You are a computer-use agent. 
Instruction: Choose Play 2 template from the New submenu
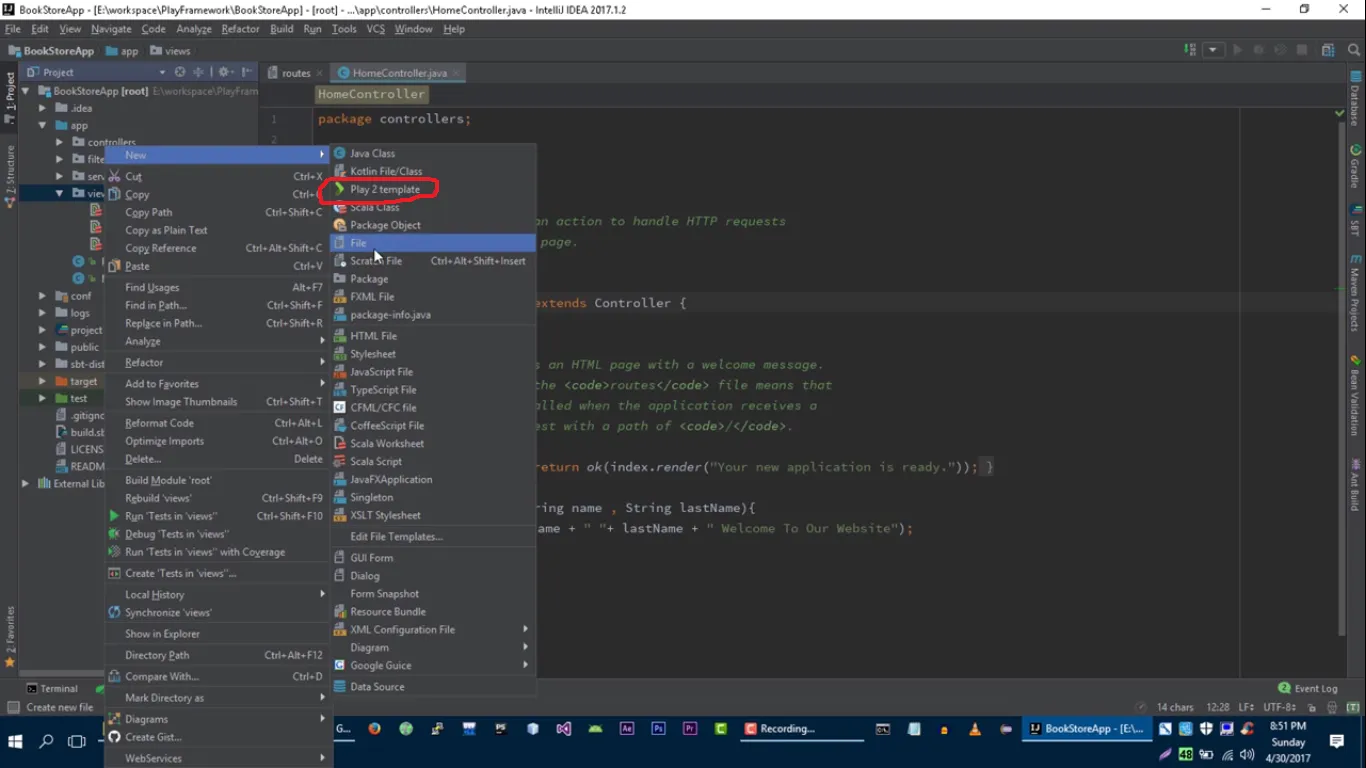432,189
